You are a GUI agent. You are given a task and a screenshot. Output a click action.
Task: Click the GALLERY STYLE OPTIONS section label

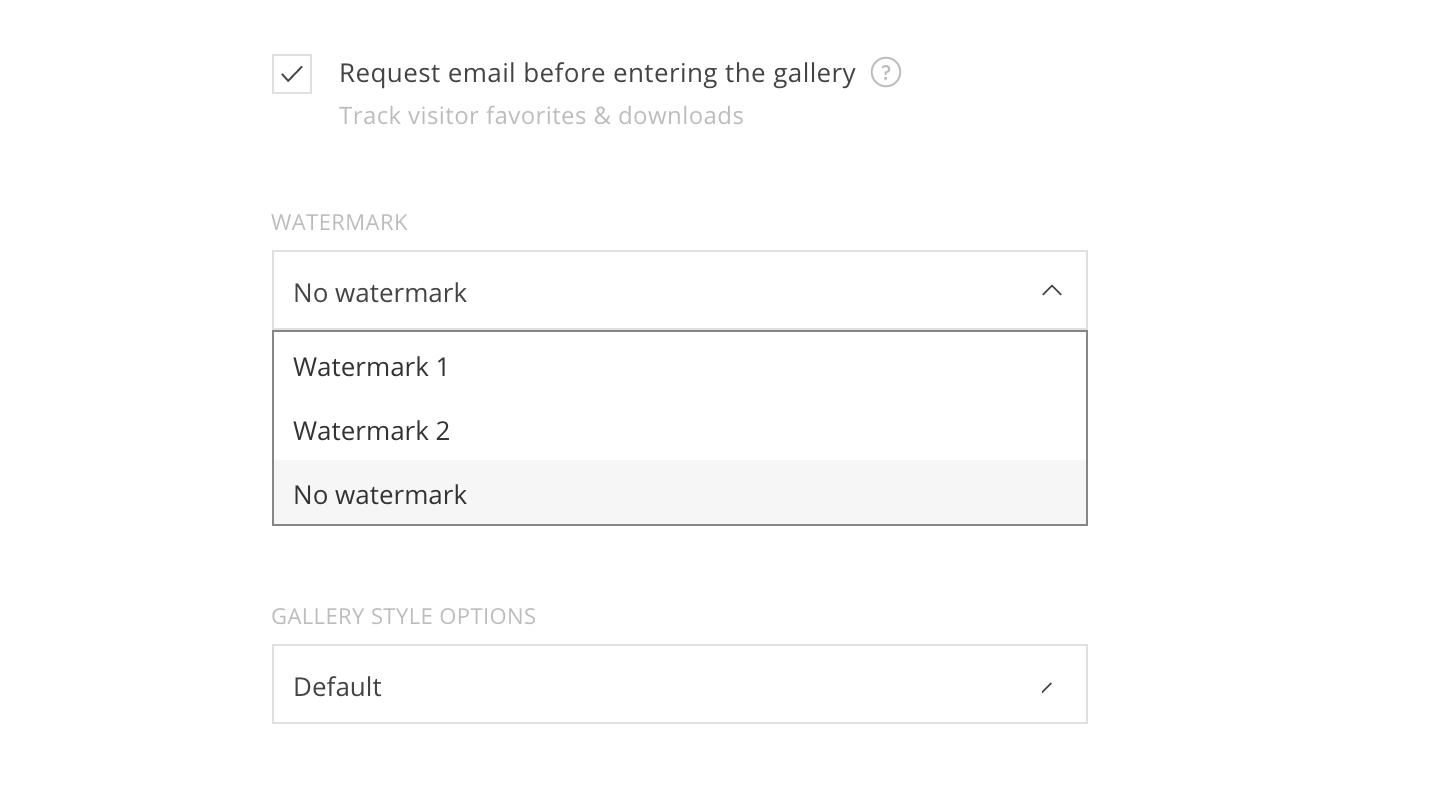pos(403,616)
